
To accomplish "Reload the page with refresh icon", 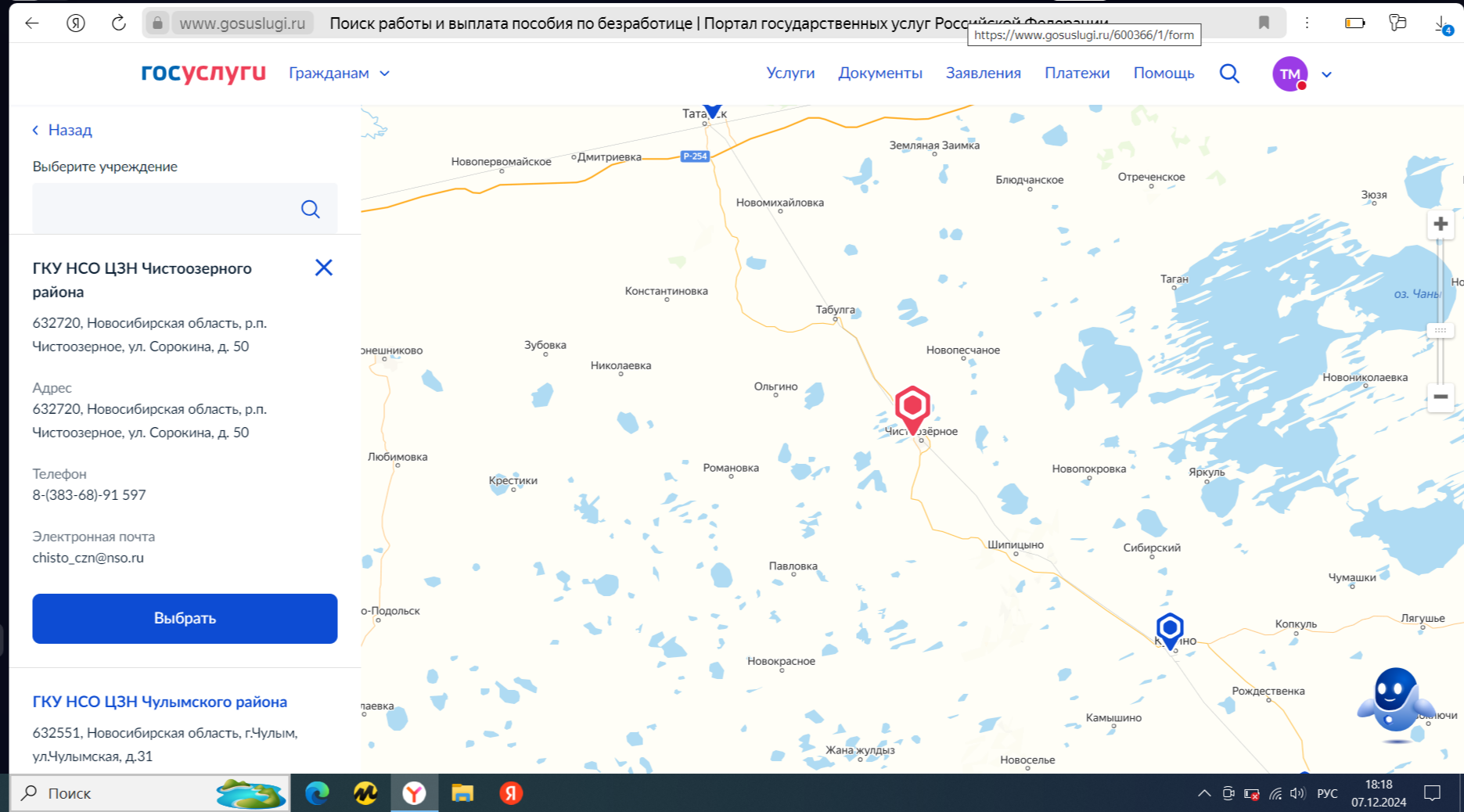I will pos(118,23).
